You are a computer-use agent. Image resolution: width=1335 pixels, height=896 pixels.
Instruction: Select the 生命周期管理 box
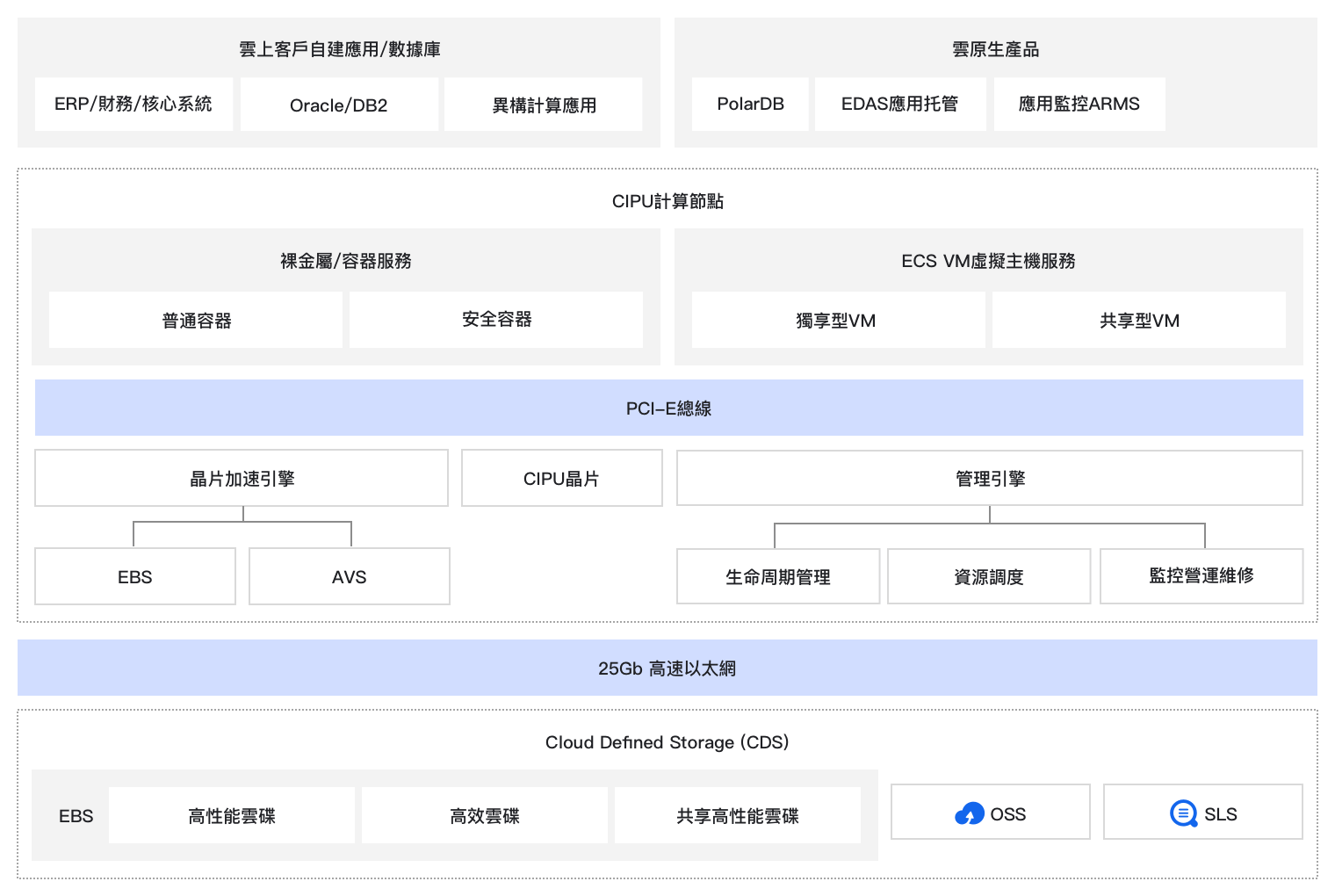pos(778,576)
